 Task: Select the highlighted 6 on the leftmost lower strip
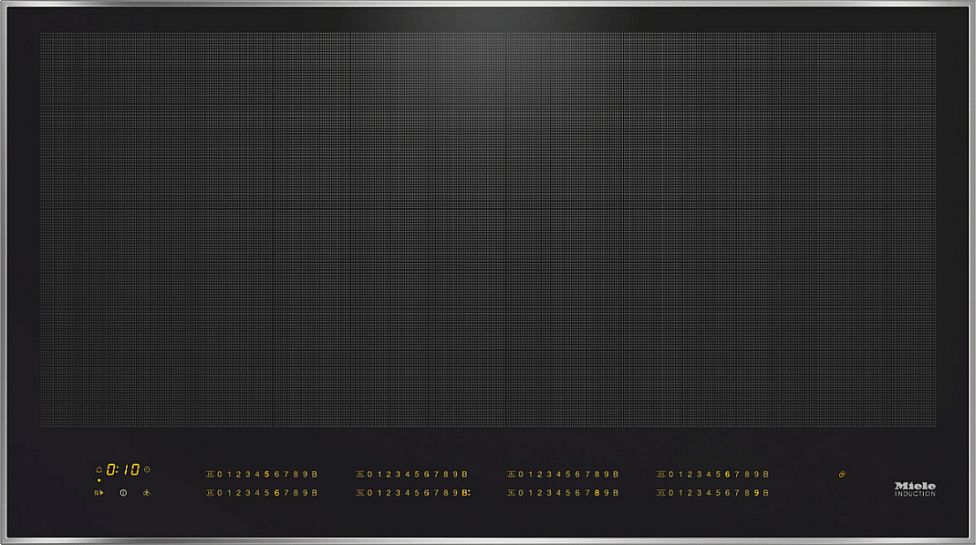pos(276,493)
